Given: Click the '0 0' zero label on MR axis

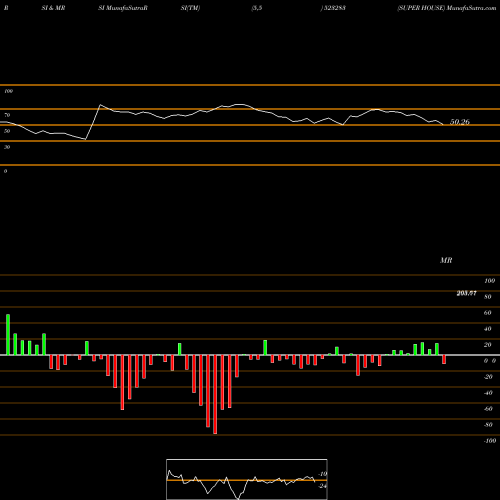Looking at the screenshot, I should [490, 361].
